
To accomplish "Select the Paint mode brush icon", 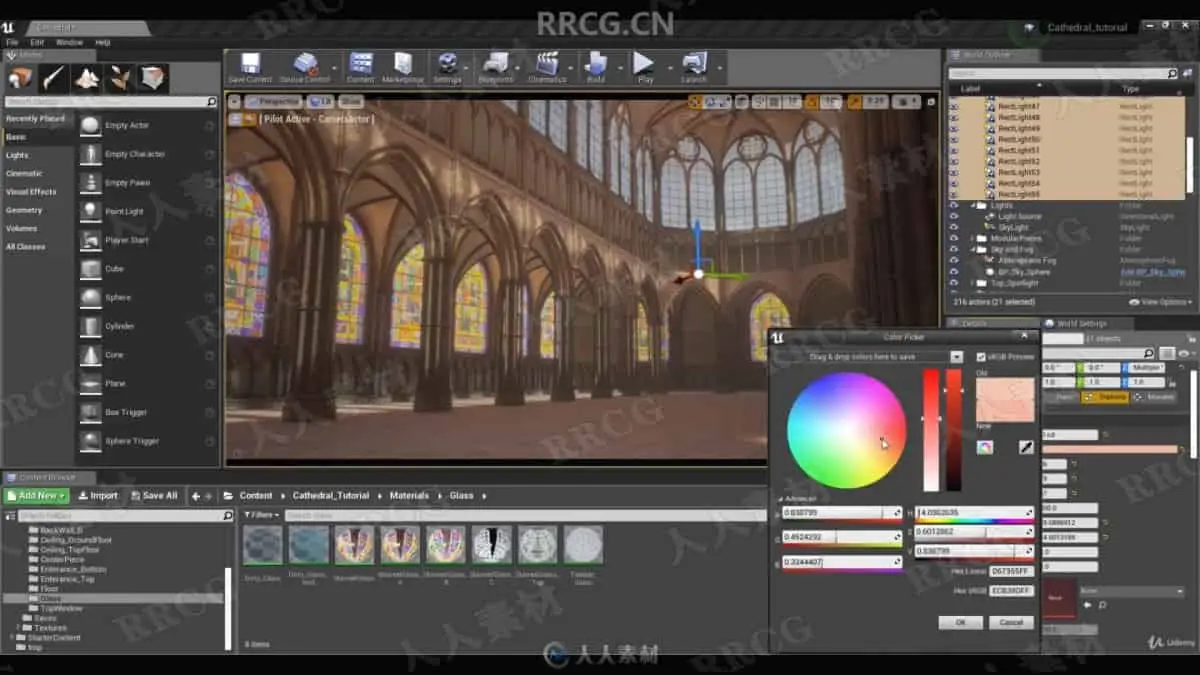I will point(53,78).
